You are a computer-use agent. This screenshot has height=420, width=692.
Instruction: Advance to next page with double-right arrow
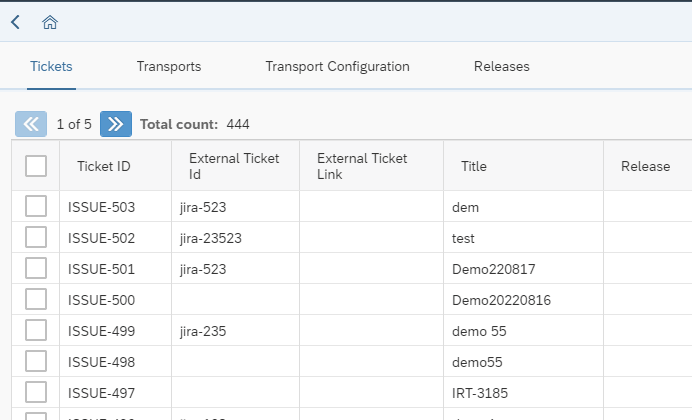pos(116,124)
